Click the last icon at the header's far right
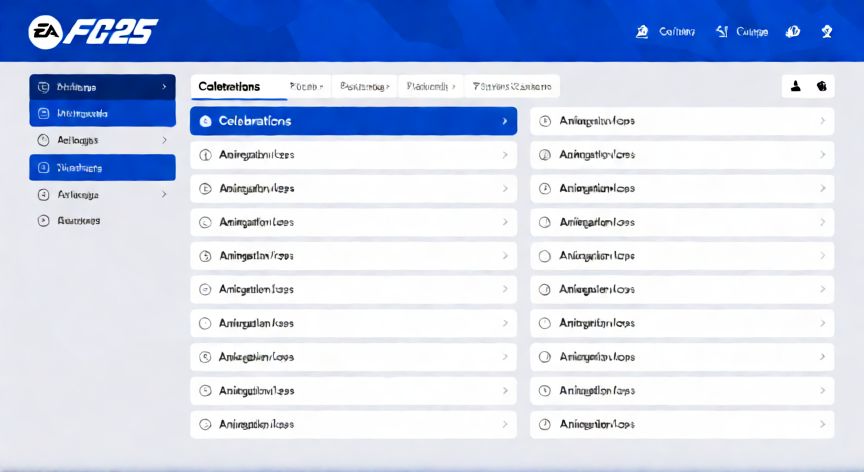This screenshot has height=472, width=864. point(827,32)
